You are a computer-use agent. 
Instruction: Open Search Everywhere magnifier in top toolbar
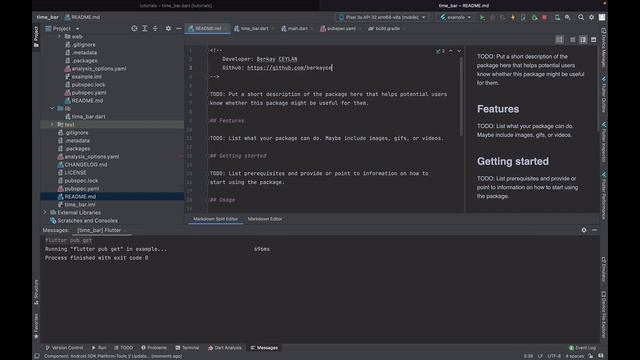click(580, 18)
